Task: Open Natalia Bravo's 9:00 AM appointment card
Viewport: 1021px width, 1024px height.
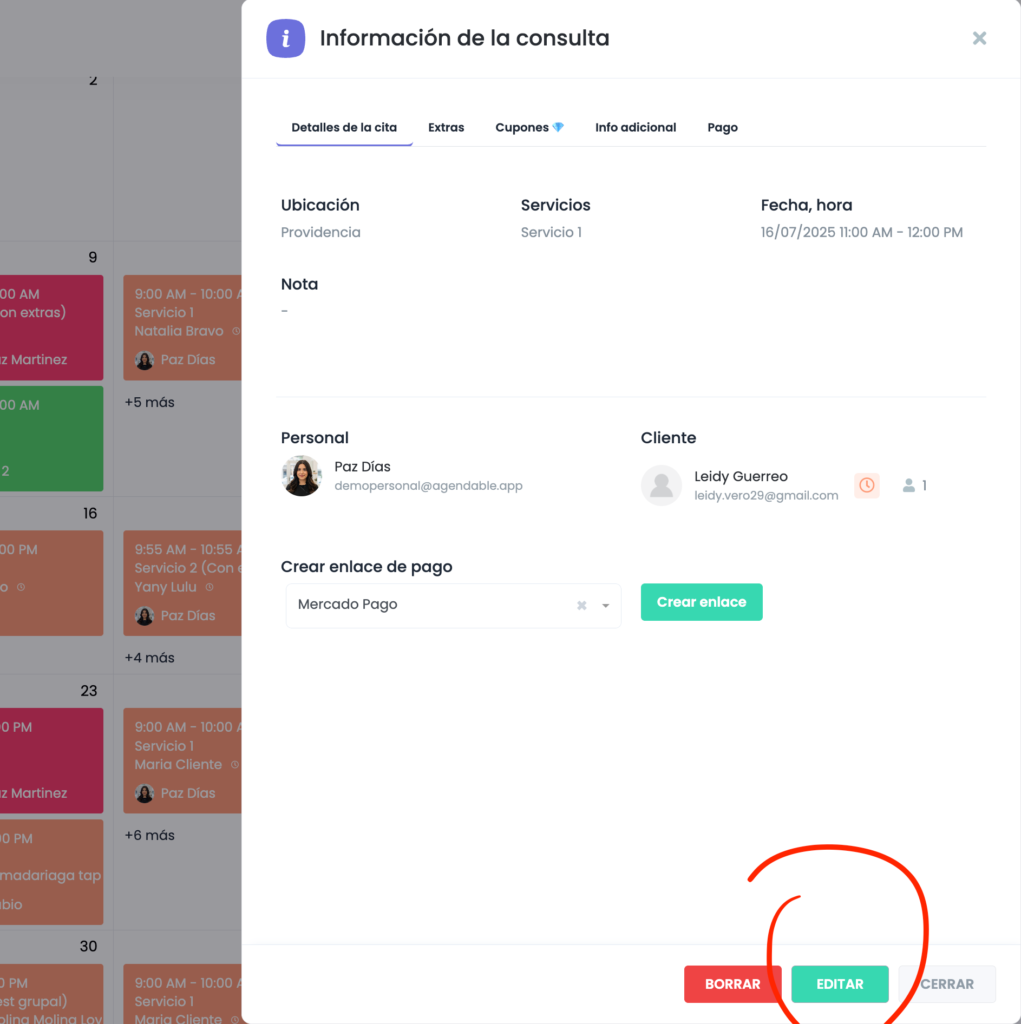Action: (182, 327)
